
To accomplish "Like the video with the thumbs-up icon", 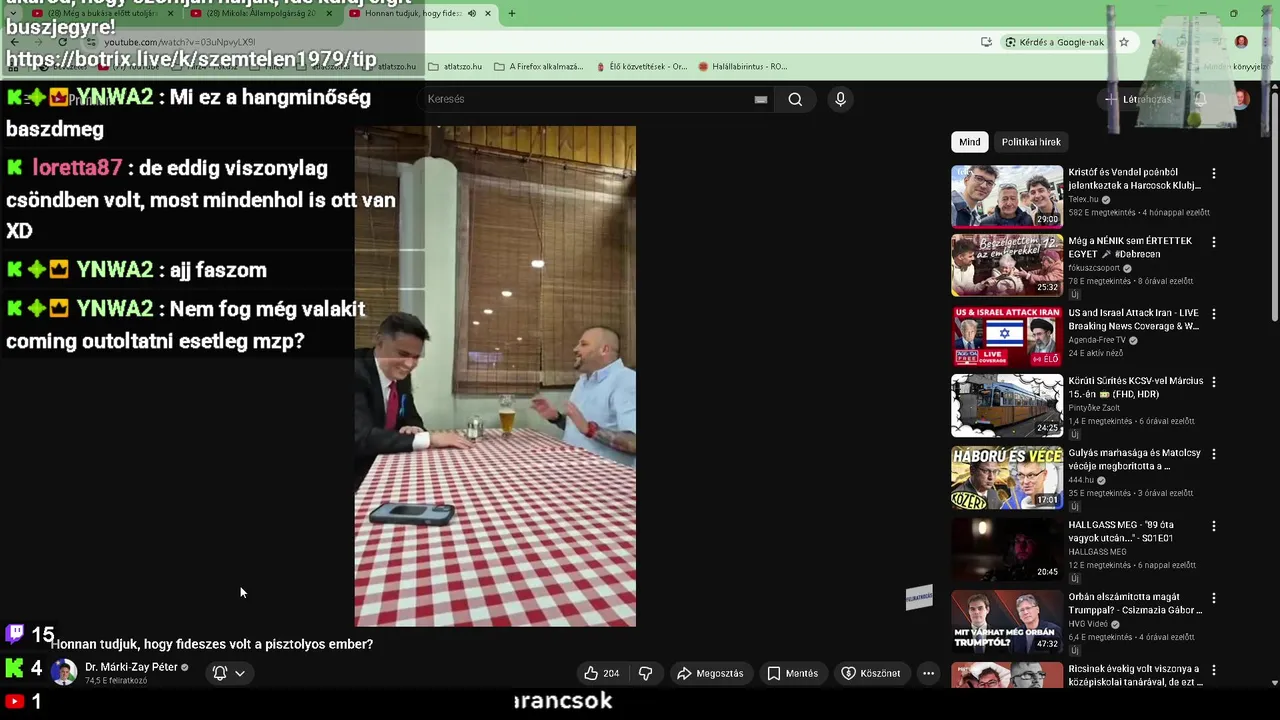I will pyautogui.click(x=591, y=673).
